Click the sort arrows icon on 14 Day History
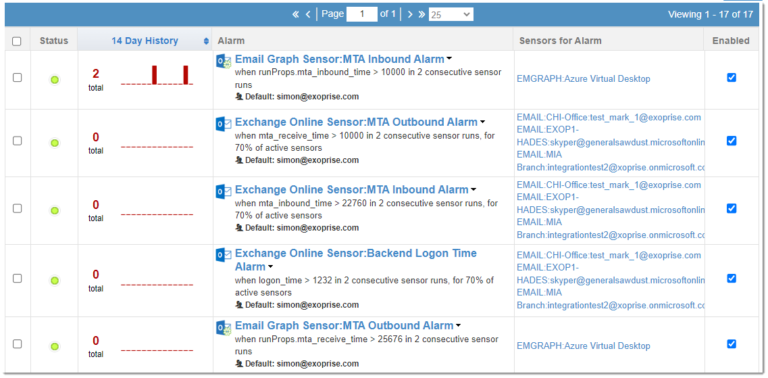 coord(206,41)
